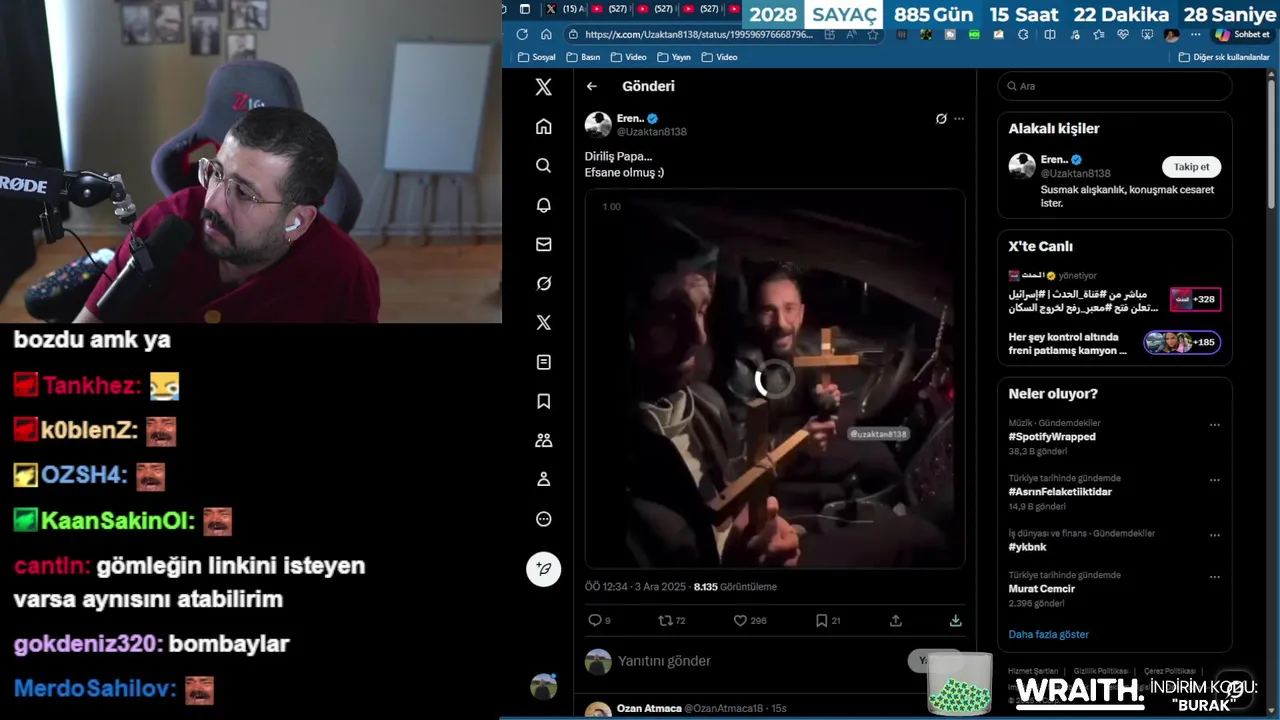Click the X logo in the sidebar
1280x720 pixels.
(x=543, y=87)
